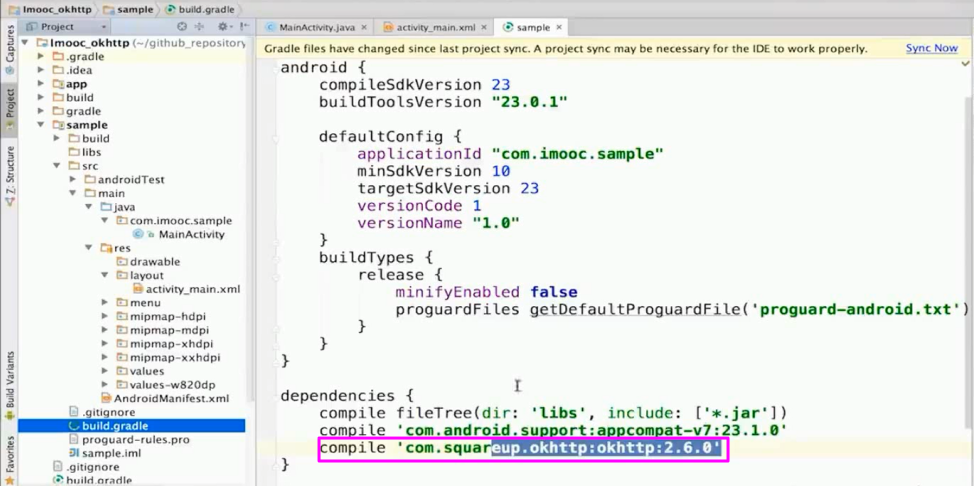Expand the values-w820dp folder
Image resolution: width=974 pixels, height=486 pixels.
click(x=104, y=385)
